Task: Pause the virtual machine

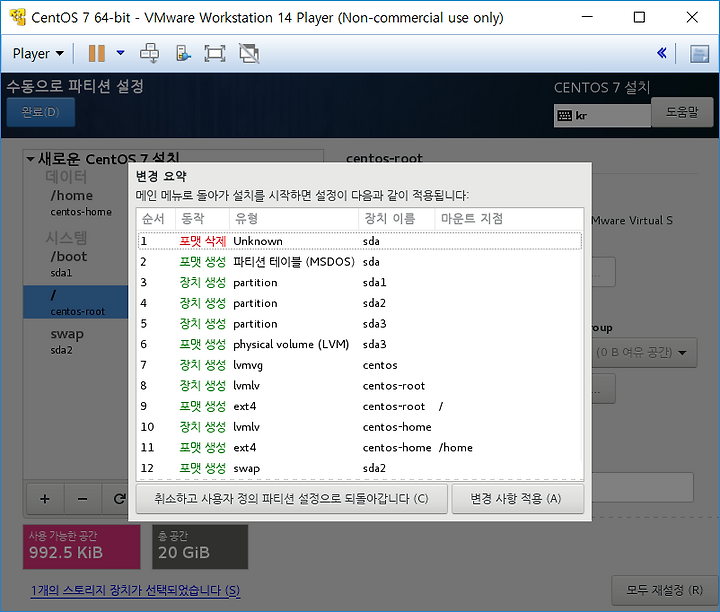Action: (x=96, y=53)
